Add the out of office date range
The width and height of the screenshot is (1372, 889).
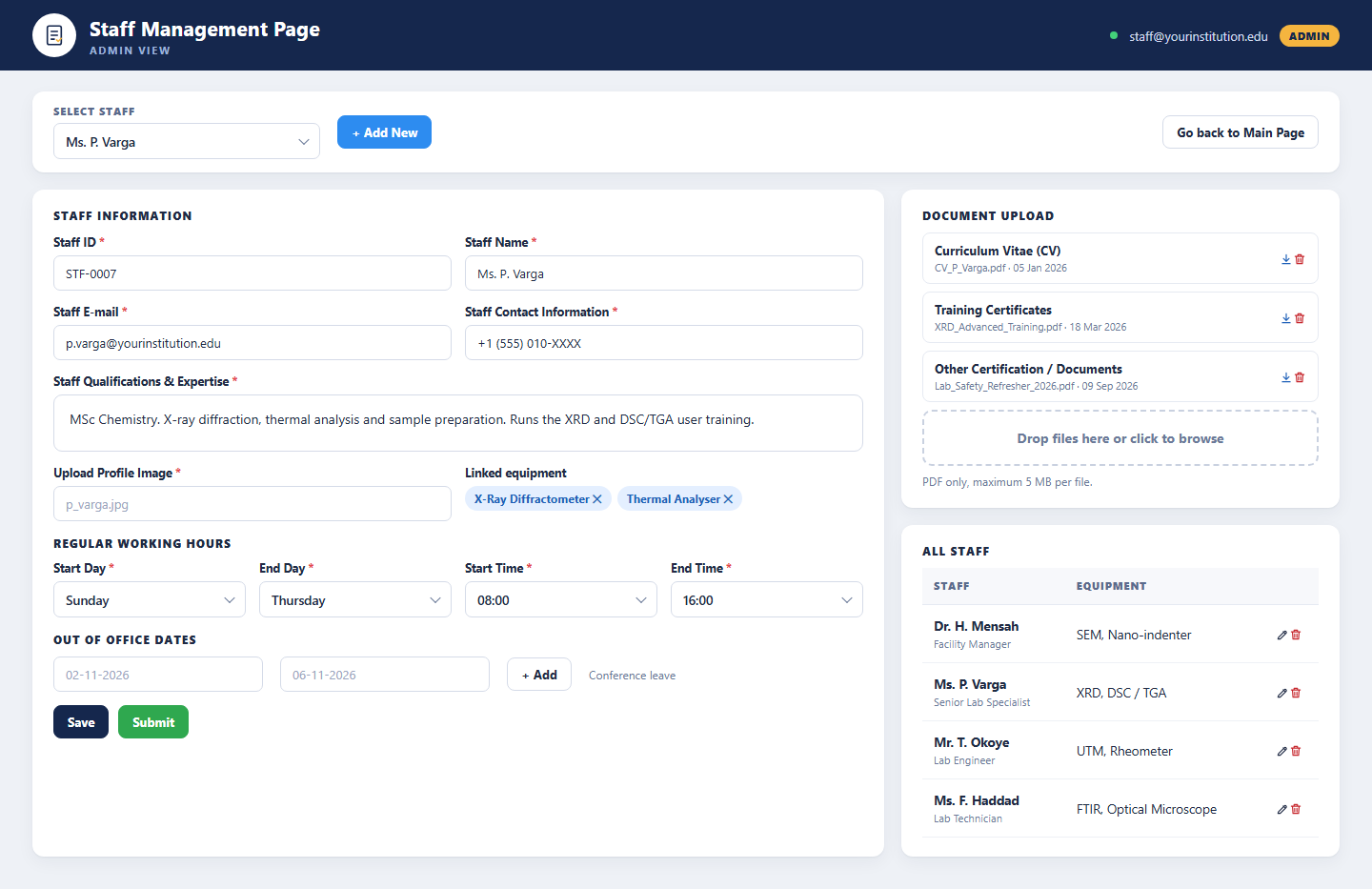point(539,675)
